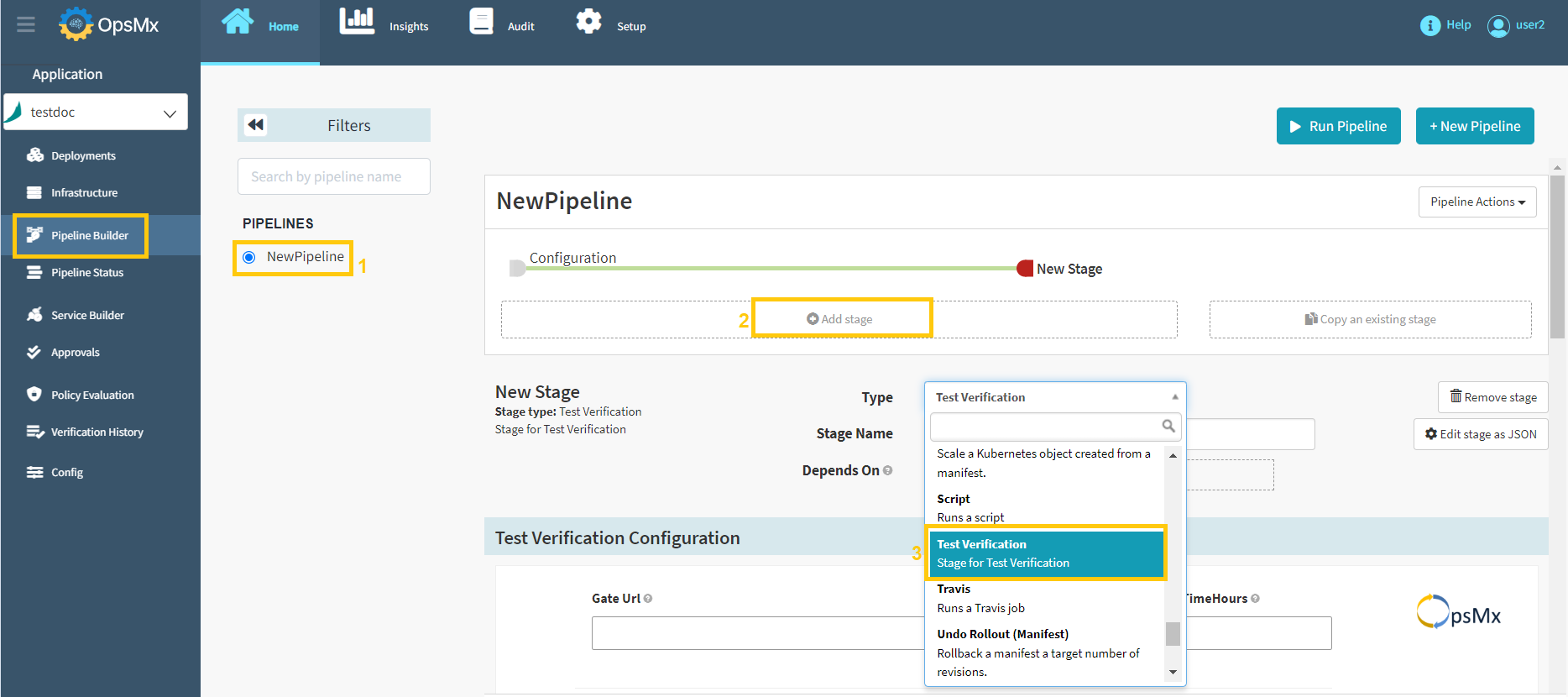Click the Remove stage button

click(1492, 397)
